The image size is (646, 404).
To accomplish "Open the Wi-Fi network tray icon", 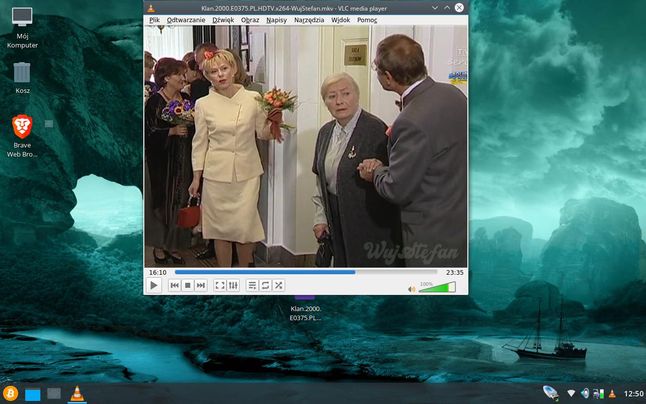I will point(571,394).
